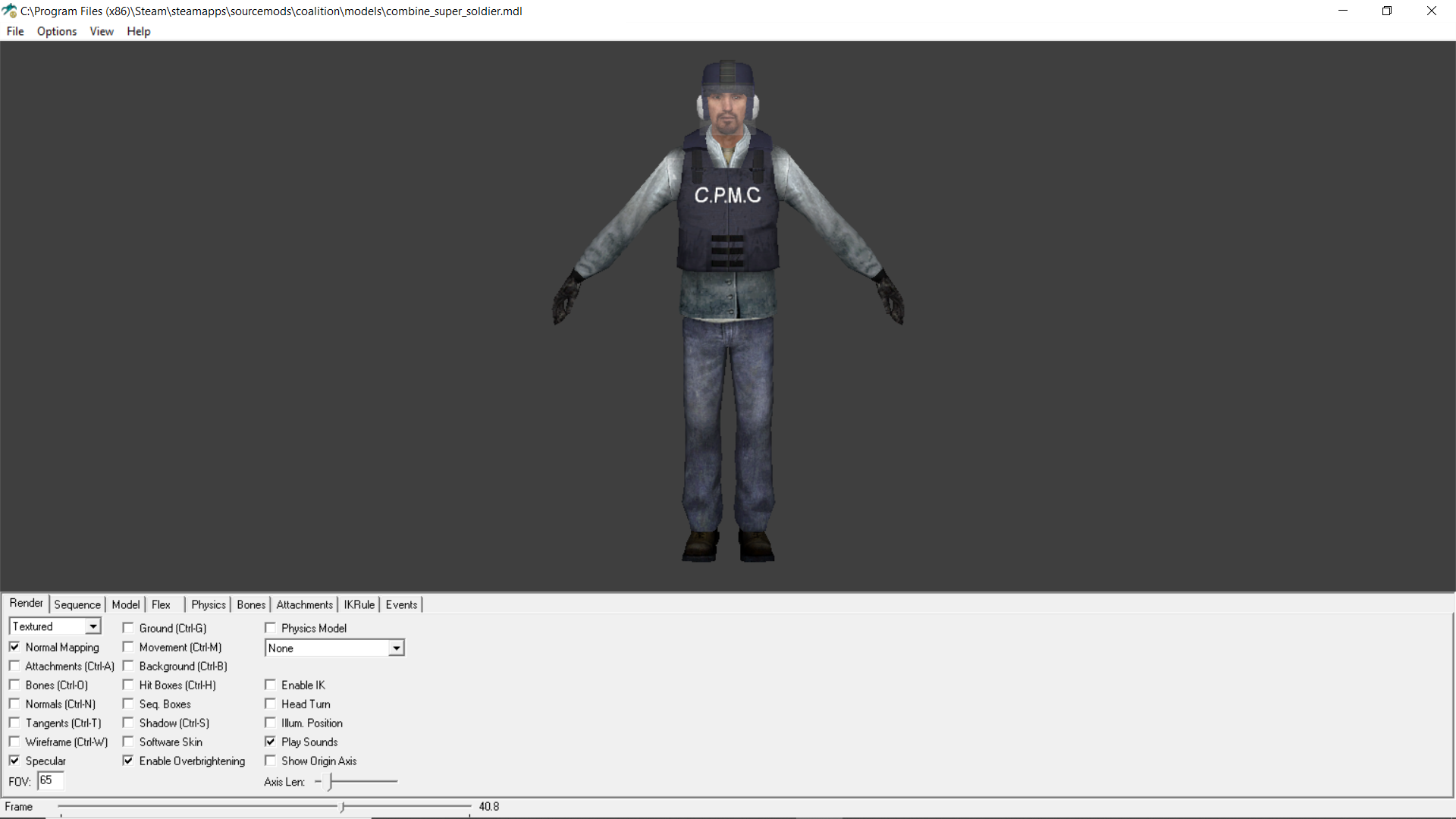This screenshot has width=1456, height=819.
Task: Toggle Normal Mapping checkbox
Action: click(15, 647)
